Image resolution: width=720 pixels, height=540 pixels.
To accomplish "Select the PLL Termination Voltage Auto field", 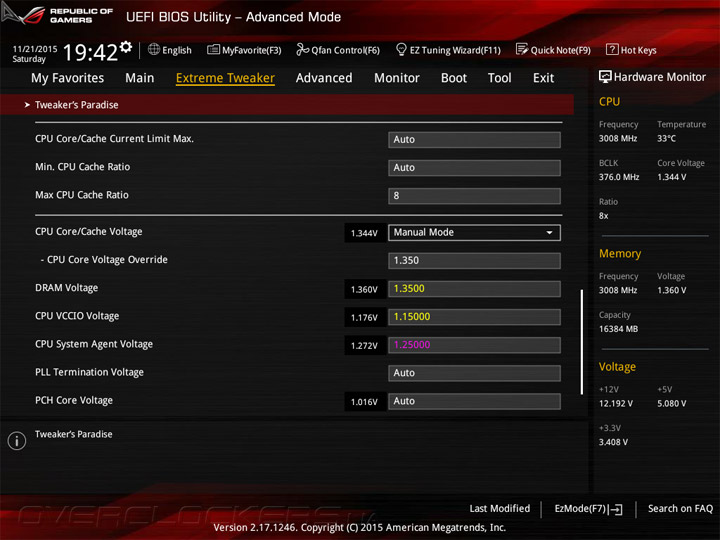I will pos(474,373).
